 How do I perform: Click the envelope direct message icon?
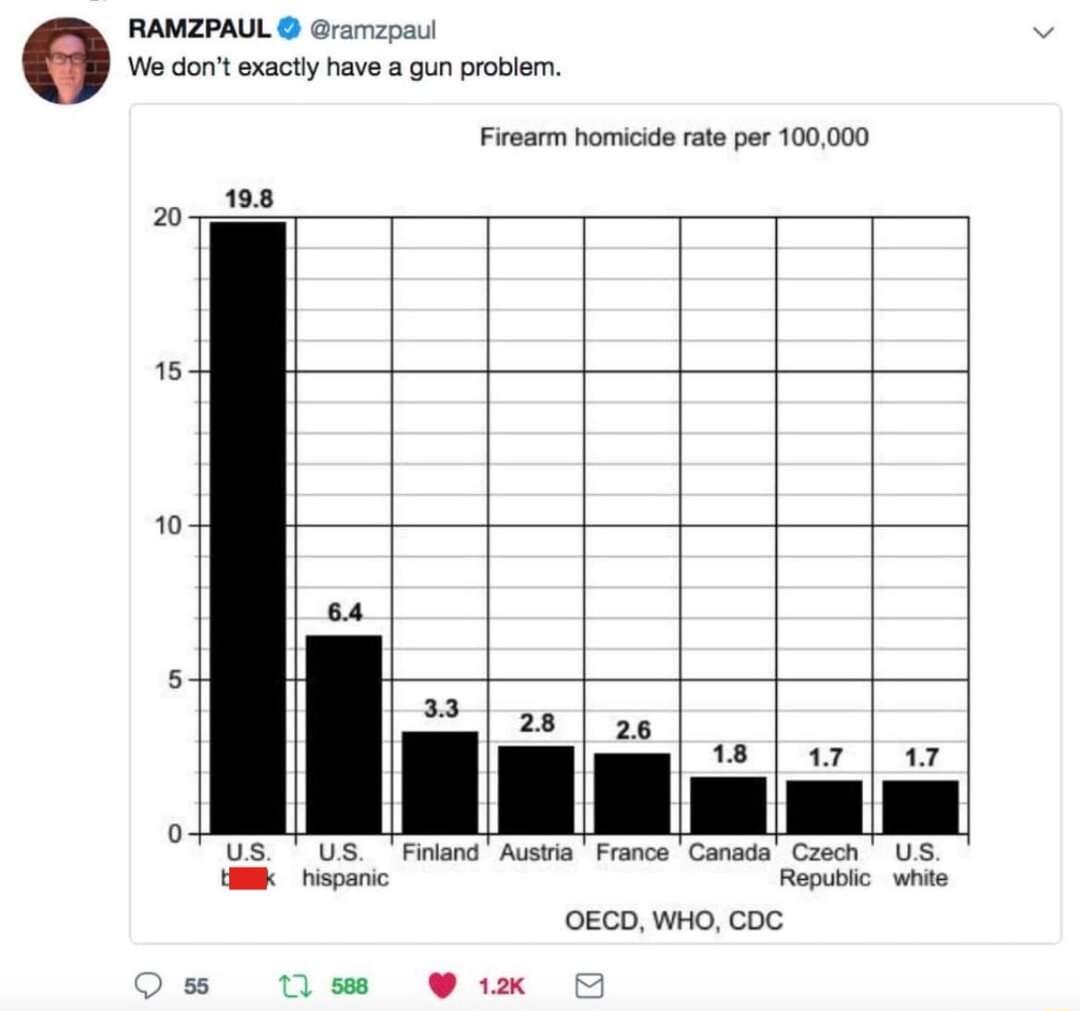[x=590, y=987]
